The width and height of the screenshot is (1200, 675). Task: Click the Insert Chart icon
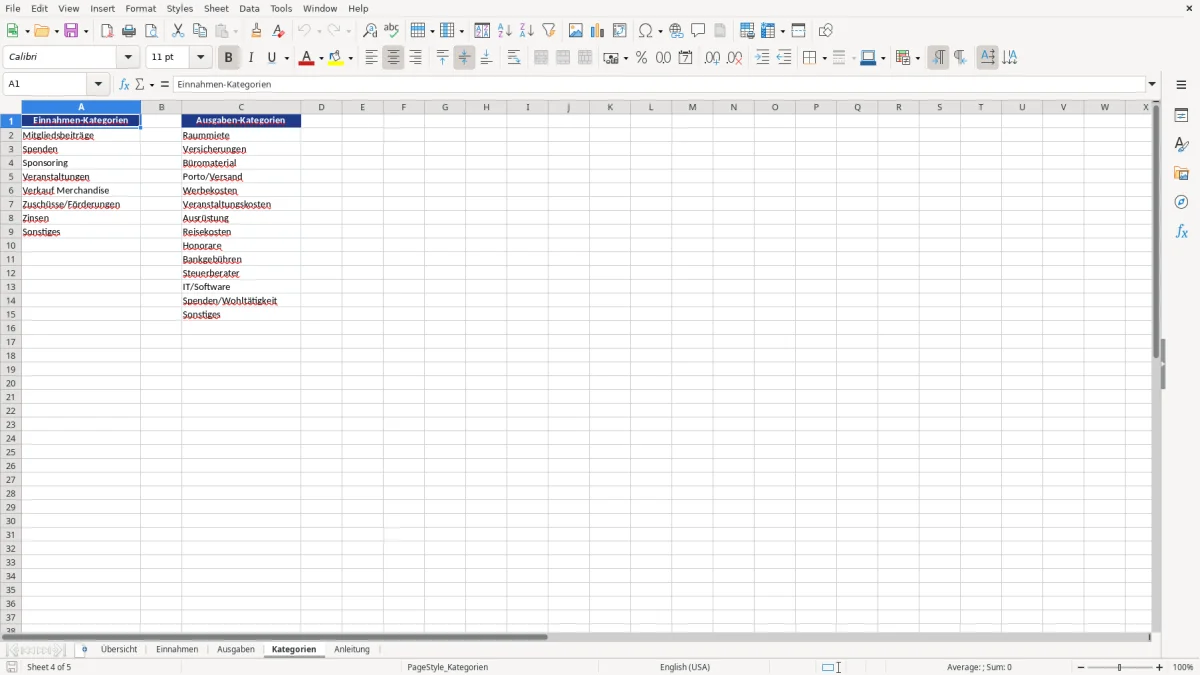597,31
